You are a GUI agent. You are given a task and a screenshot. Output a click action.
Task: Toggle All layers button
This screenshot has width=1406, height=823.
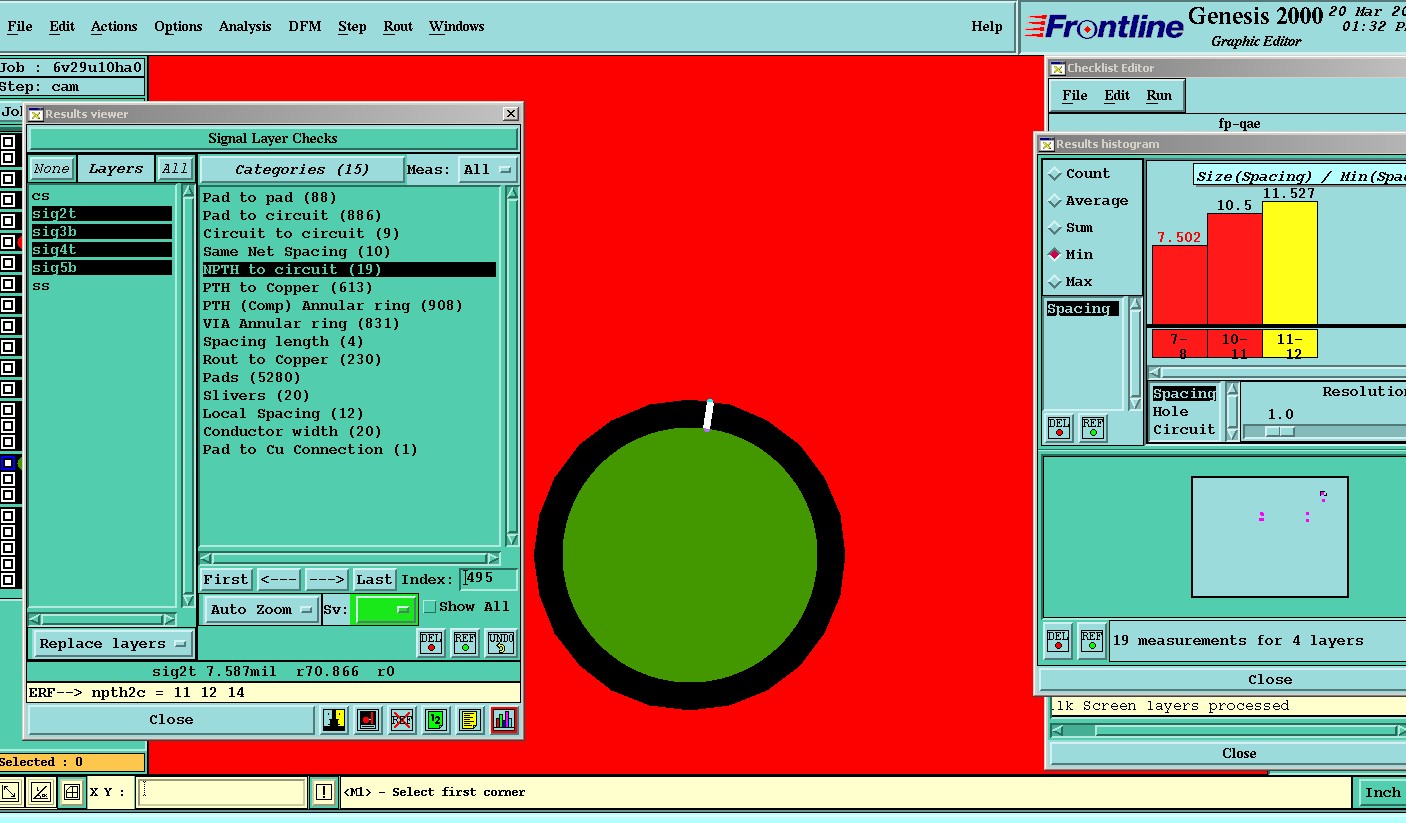175,169
